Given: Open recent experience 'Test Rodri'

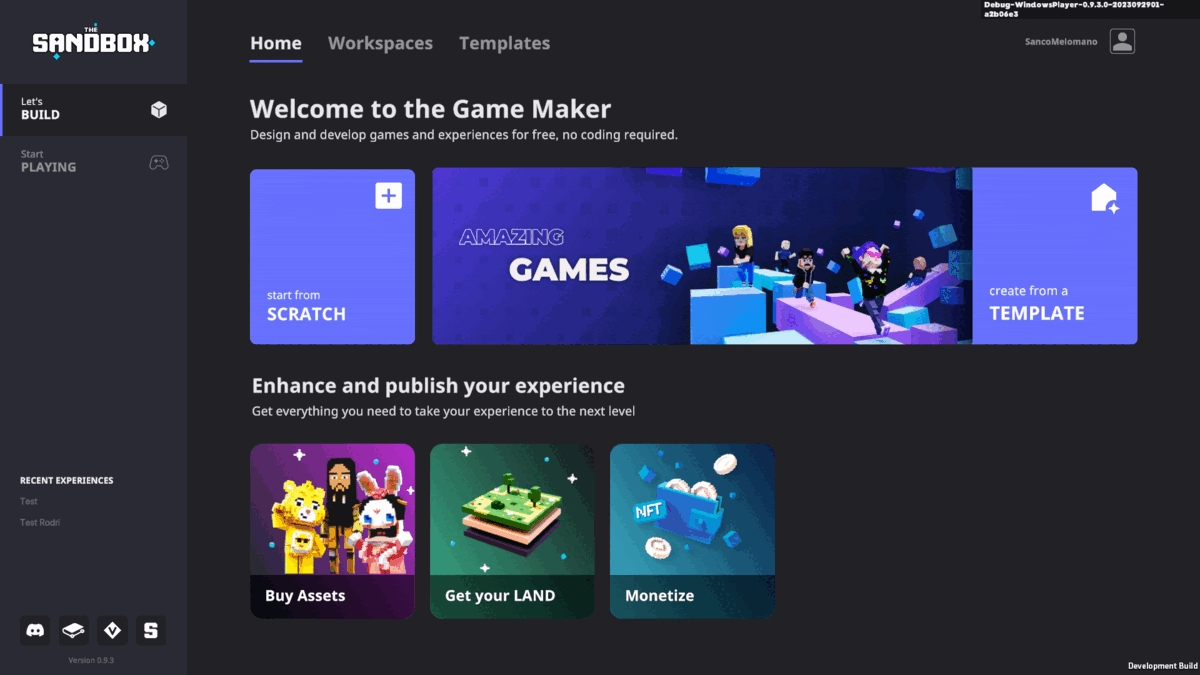Looking at the screenshot, I should [40, 523].
